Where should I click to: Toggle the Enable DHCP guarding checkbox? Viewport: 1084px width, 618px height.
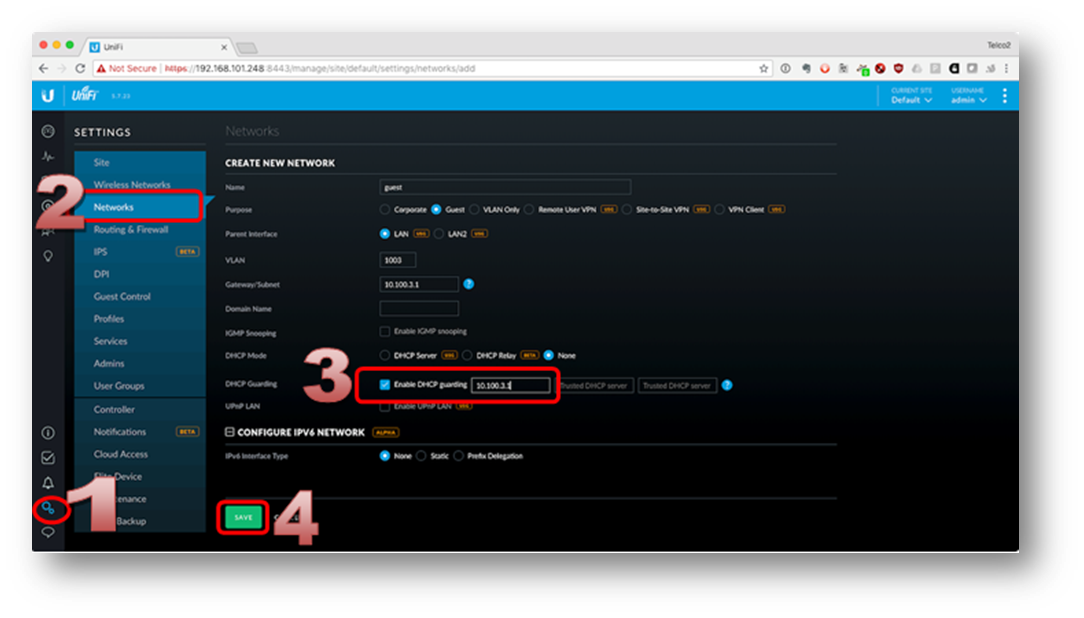click(385, 385)
